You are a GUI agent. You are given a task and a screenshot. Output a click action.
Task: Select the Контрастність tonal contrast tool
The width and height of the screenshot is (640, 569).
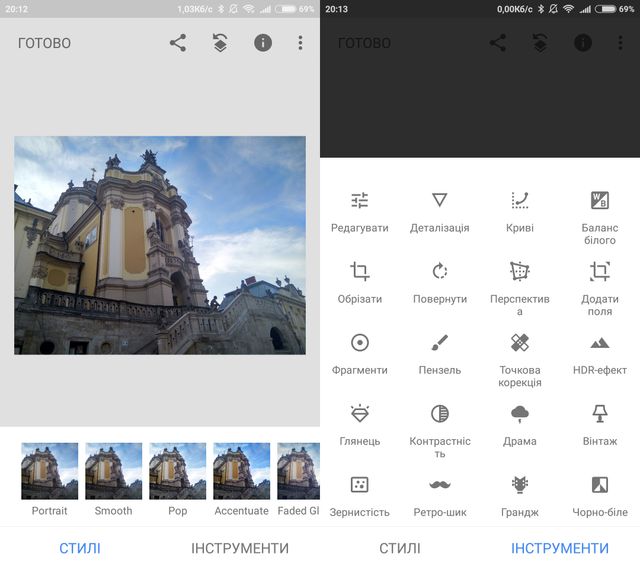pyautogui.click(x=440, y=431)
